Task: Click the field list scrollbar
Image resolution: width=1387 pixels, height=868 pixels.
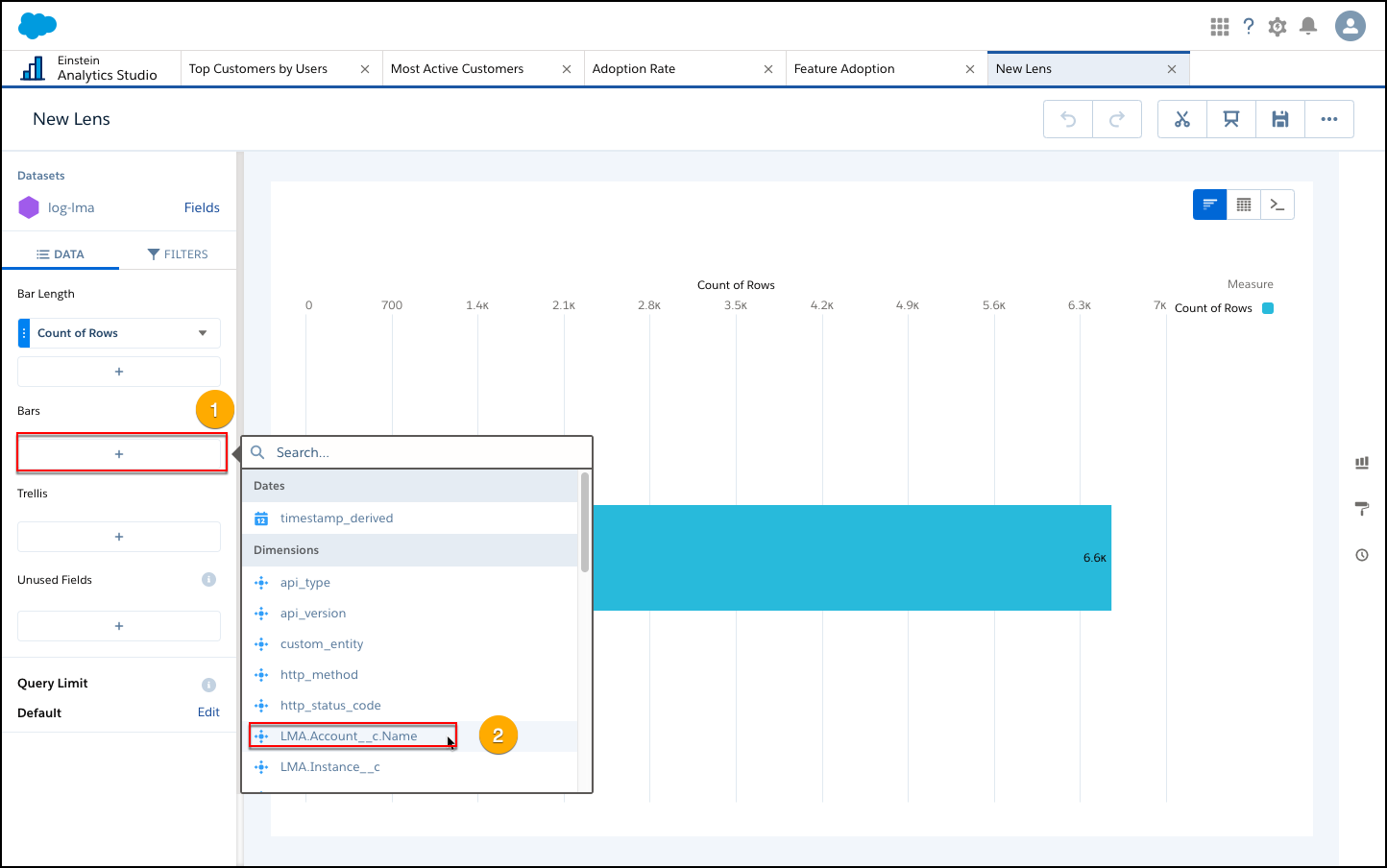Action: click(x=585, y=521)
